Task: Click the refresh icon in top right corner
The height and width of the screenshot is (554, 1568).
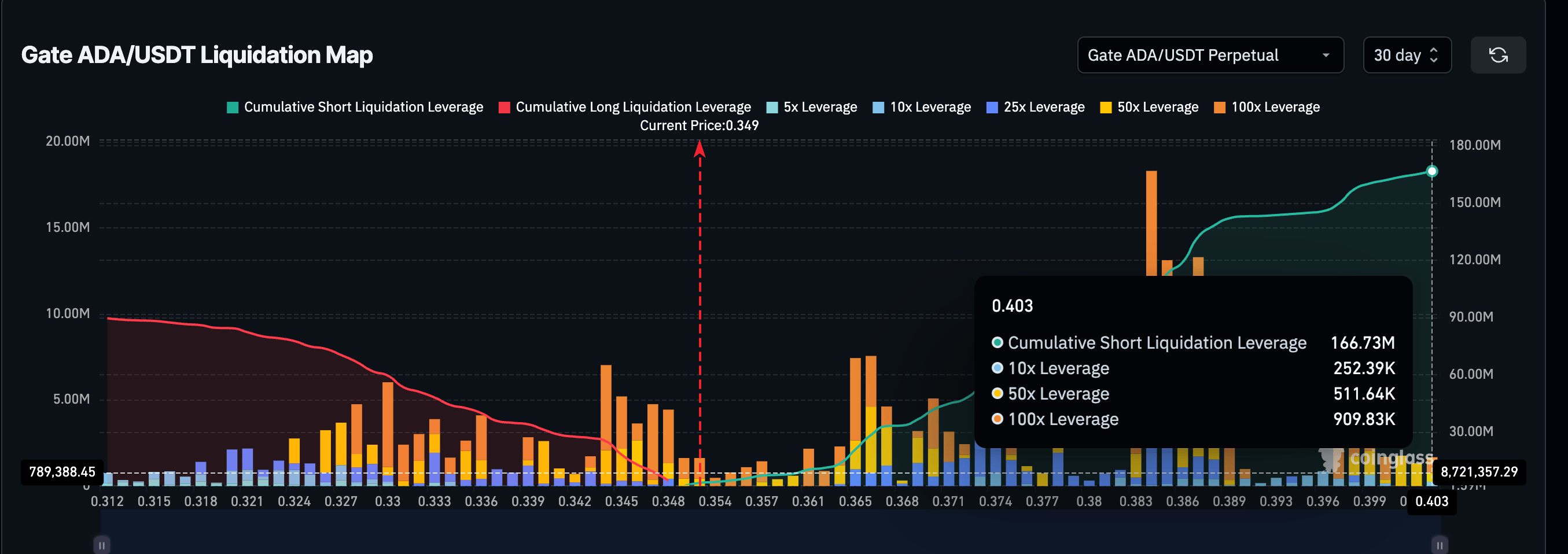Action: click(1499, 55)
